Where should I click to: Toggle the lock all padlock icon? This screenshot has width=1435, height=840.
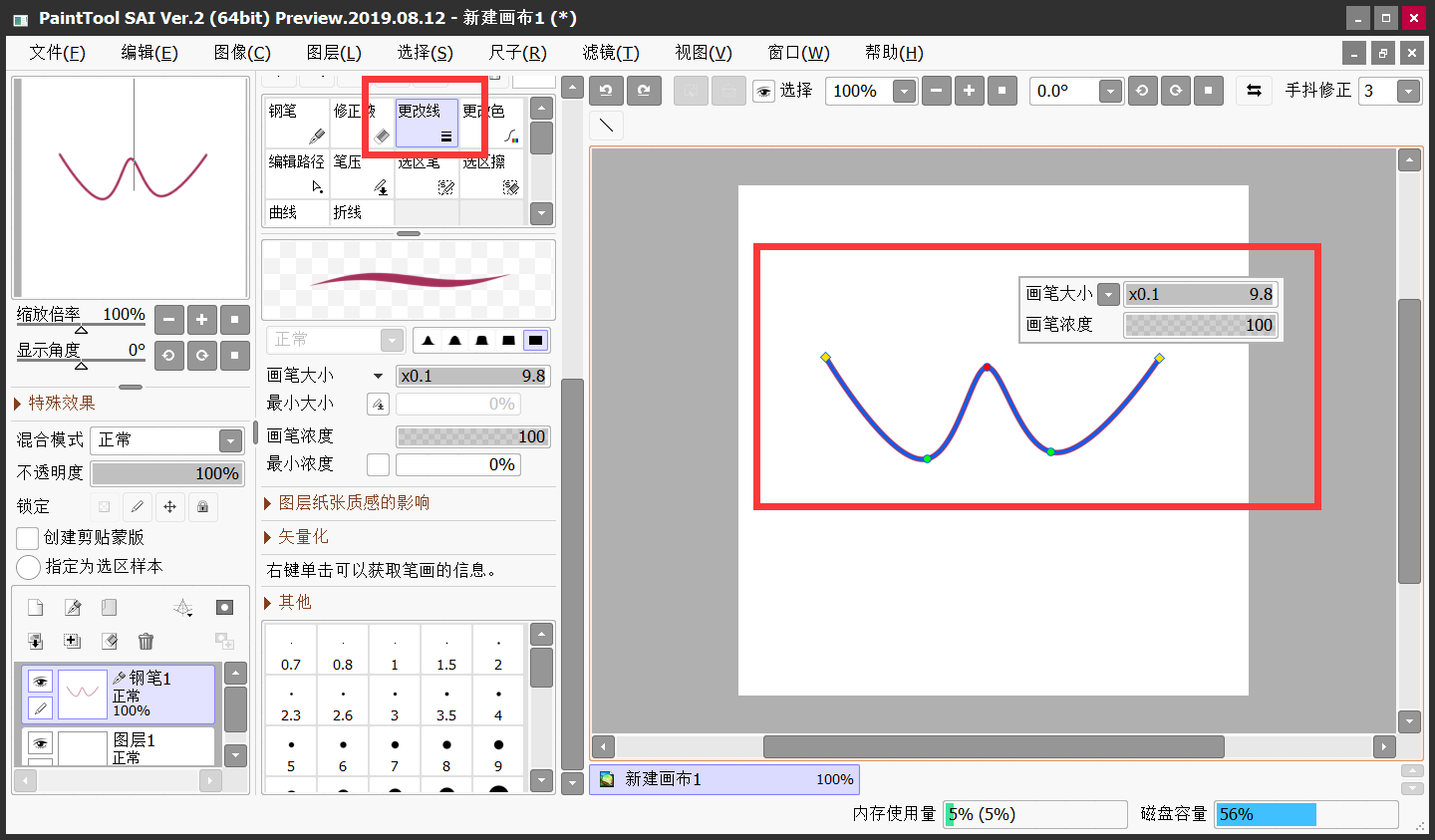coord(202,506)
